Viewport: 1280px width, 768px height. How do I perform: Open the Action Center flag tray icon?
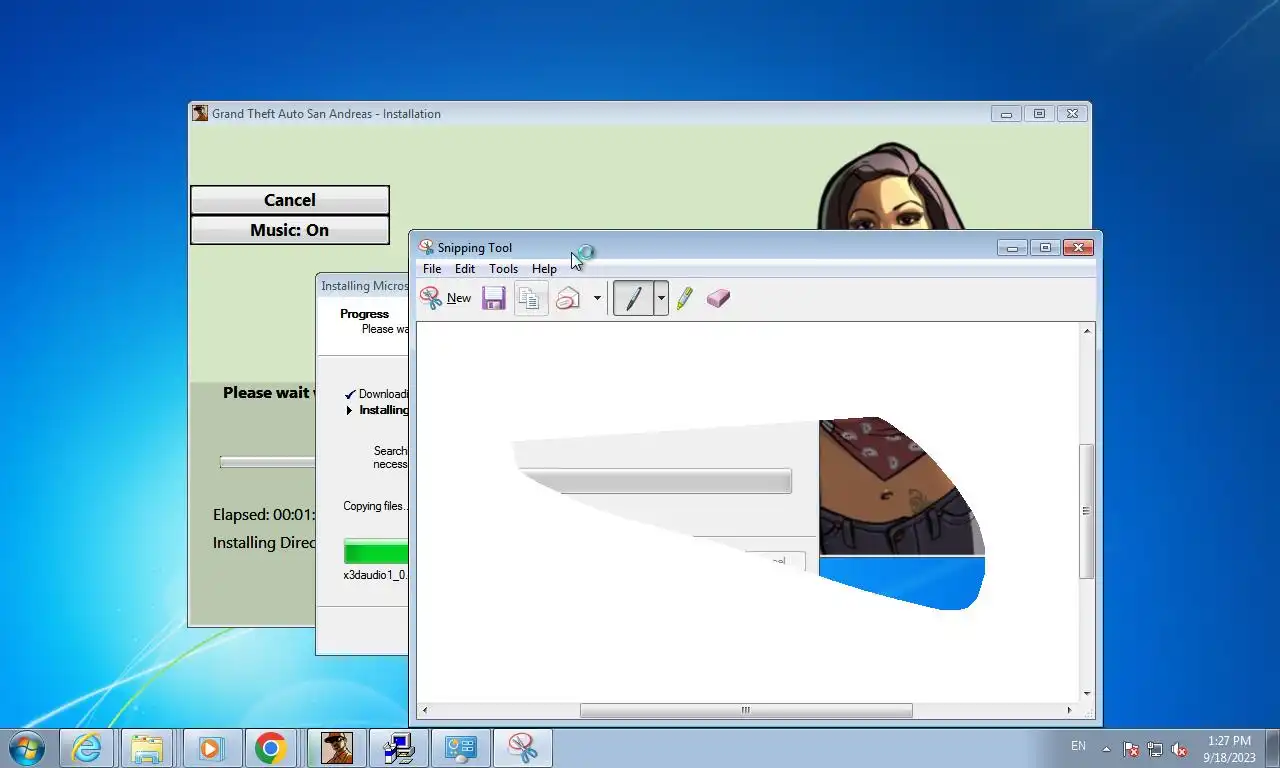(x=1131, y=749)
